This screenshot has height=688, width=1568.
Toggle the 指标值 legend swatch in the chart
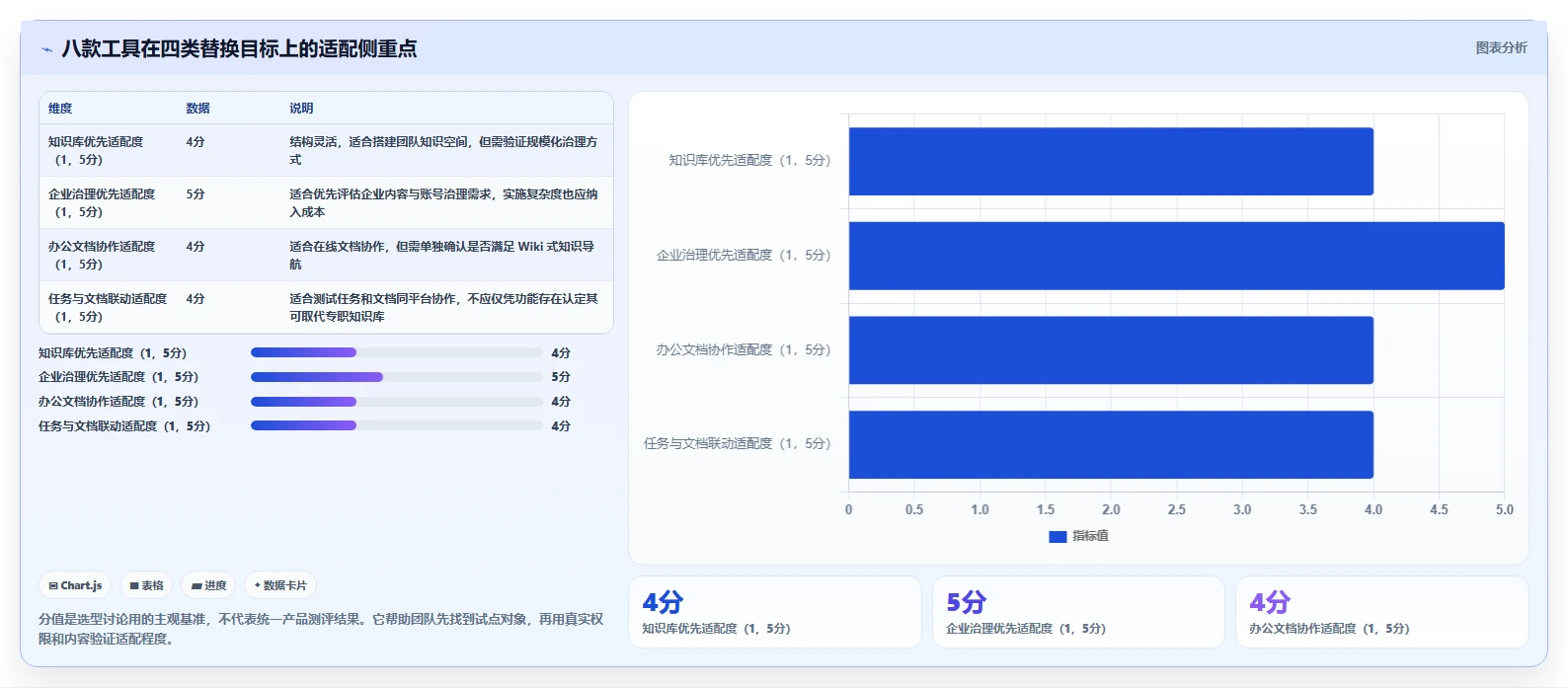pos(1058,536)
